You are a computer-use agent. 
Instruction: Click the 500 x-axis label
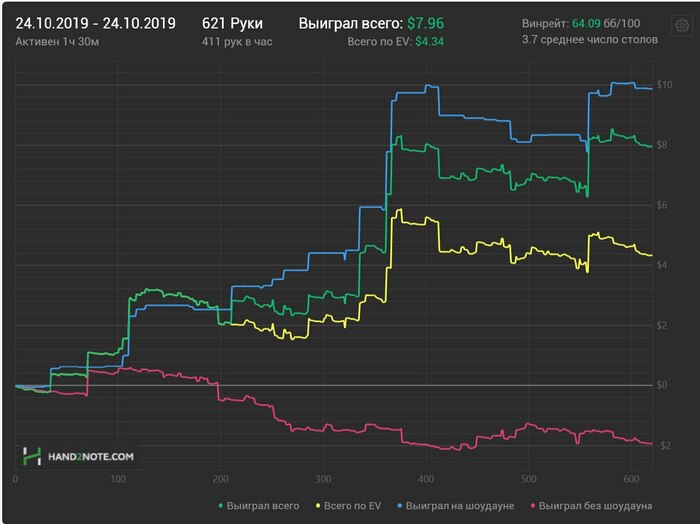[x=529, y=479]
